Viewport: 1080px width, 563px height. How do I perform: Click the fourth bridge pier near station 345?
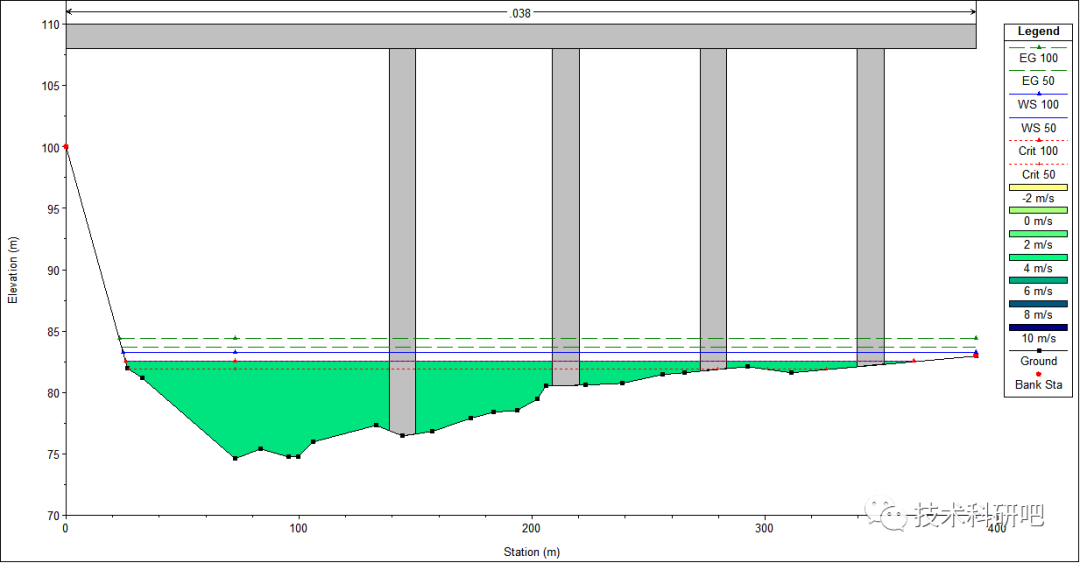pos(871,207)
